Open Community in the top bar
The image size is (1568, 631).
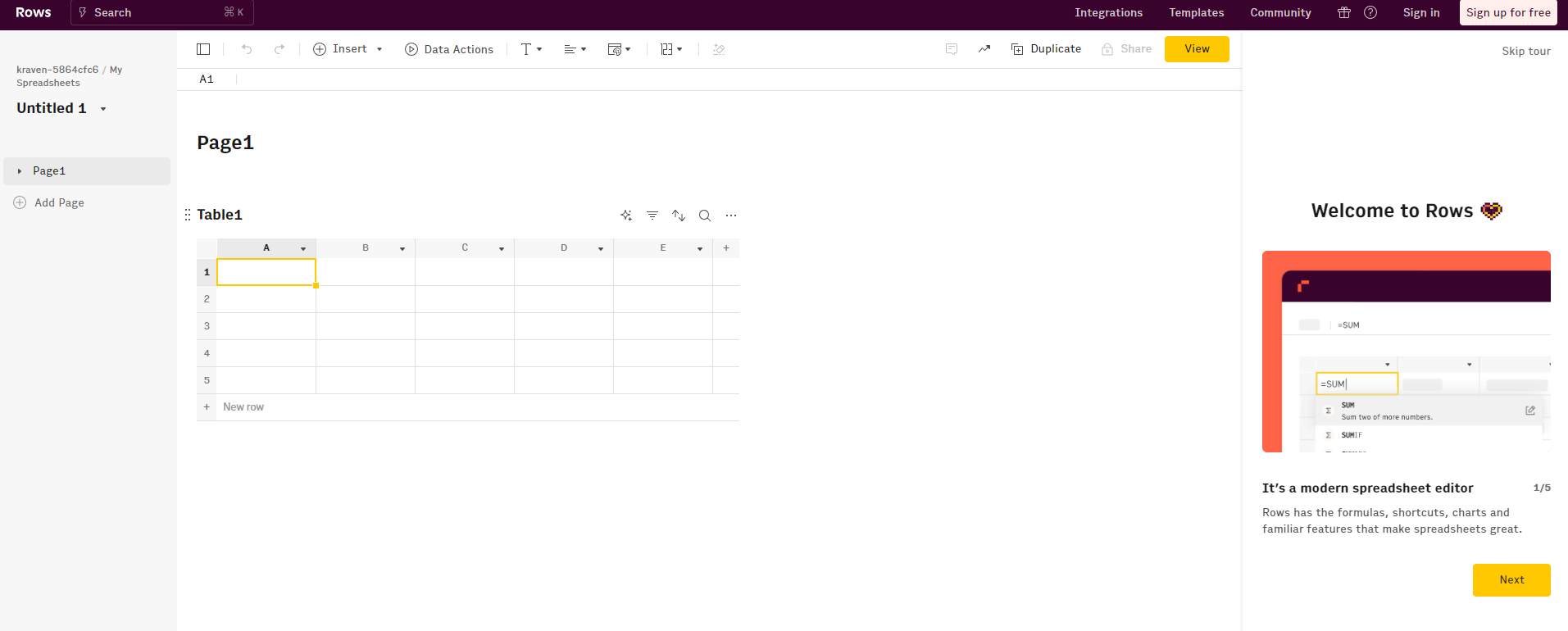1280,12
